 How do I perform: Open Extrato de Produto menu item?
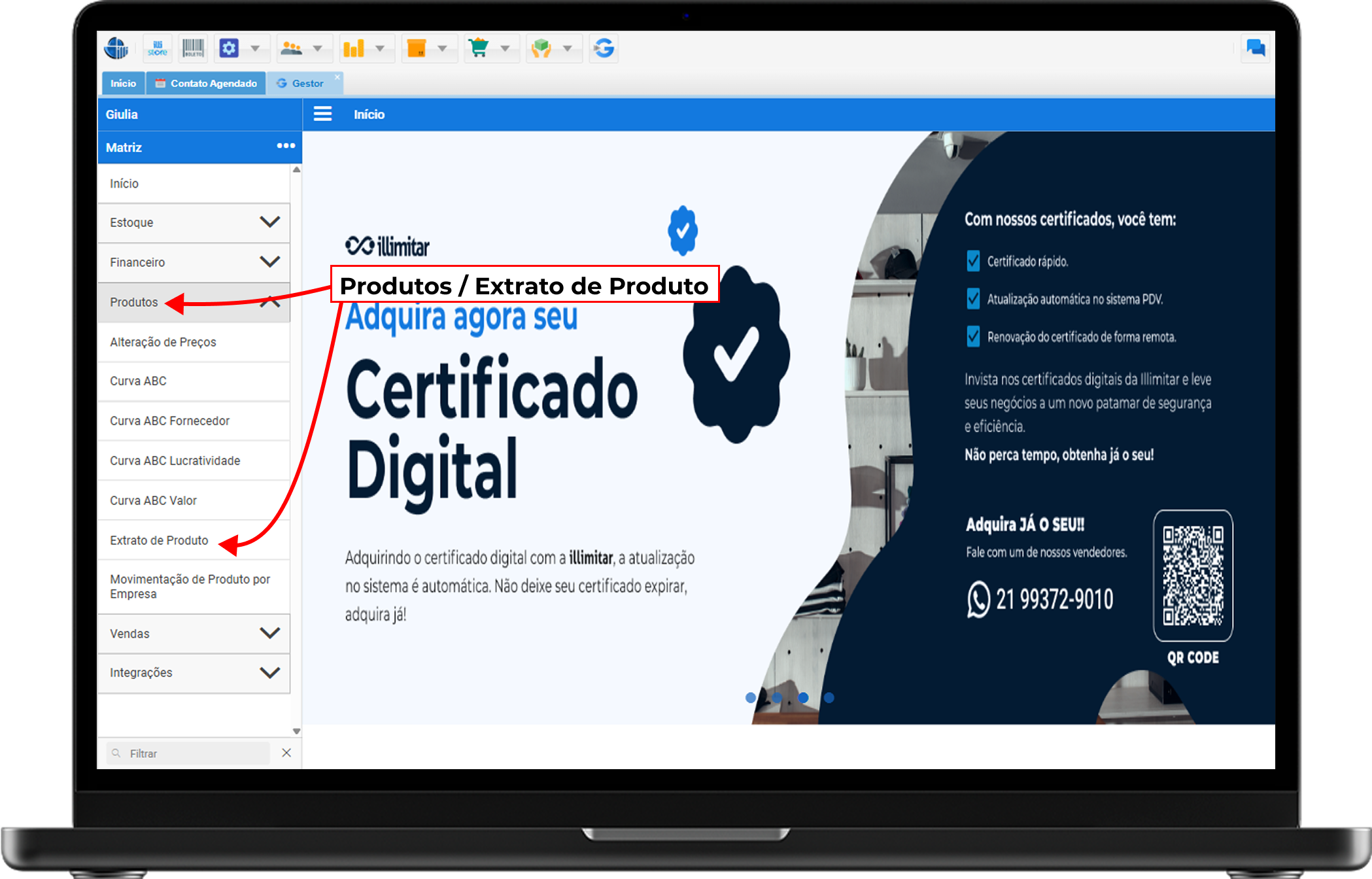pos(159,540)
